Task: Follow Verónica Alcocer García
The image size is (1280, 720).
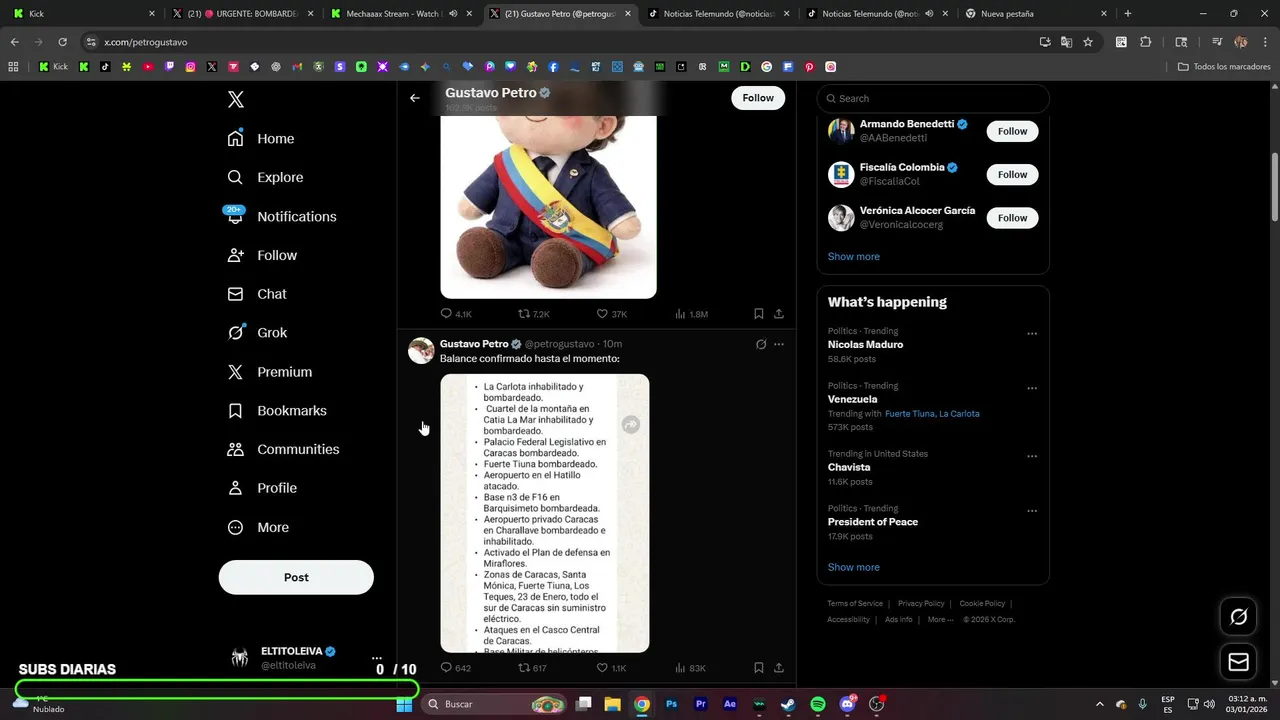Action: tap(1012, 217)
